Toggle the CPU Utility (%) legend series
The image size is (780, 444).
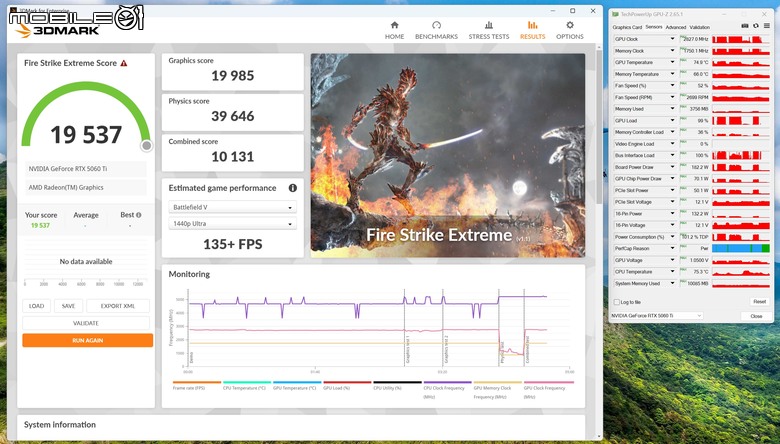point(397,385)
